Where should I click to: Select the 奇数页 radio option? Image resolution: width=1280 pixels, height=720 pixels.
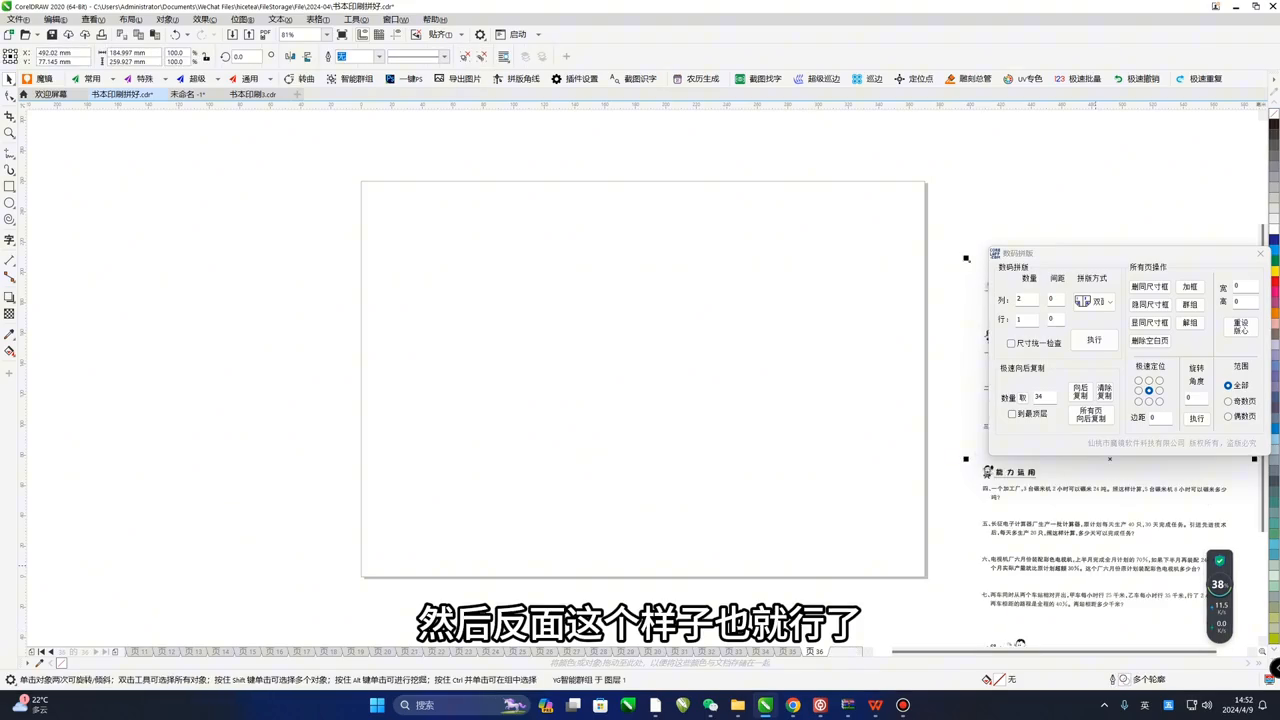[x=1228, y=401]
